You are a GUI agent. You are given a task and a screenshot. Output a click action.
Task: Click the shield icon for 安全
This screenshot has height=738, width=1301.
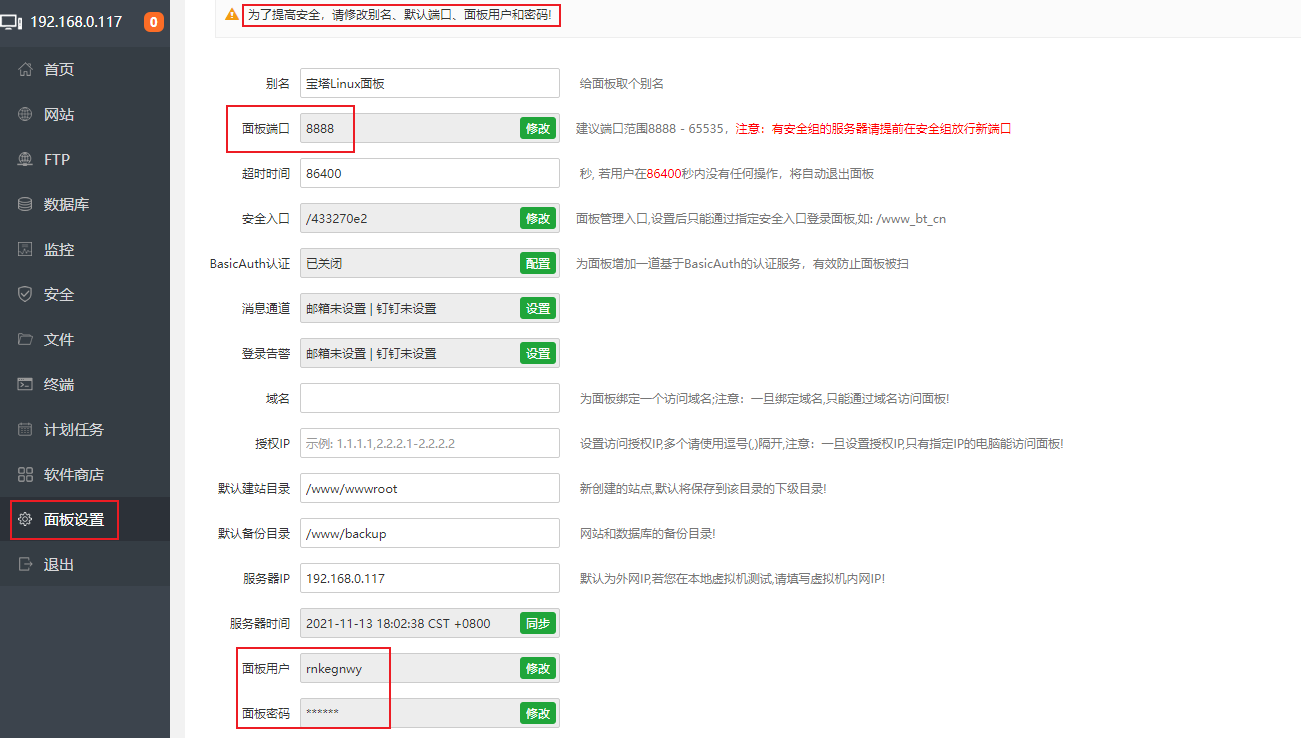tap(26, 295)
